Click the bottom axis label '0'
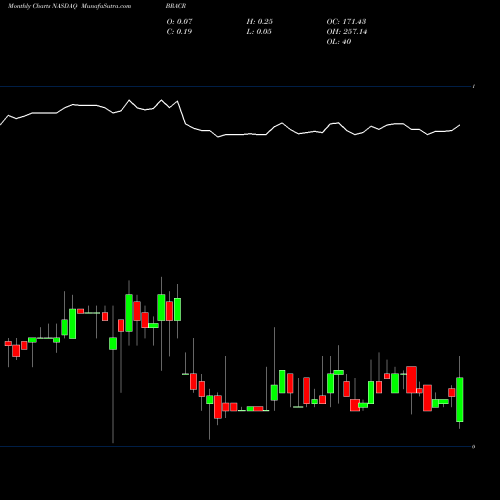The image size is (500, 500). pyautogui.click(x=473, y=447)
